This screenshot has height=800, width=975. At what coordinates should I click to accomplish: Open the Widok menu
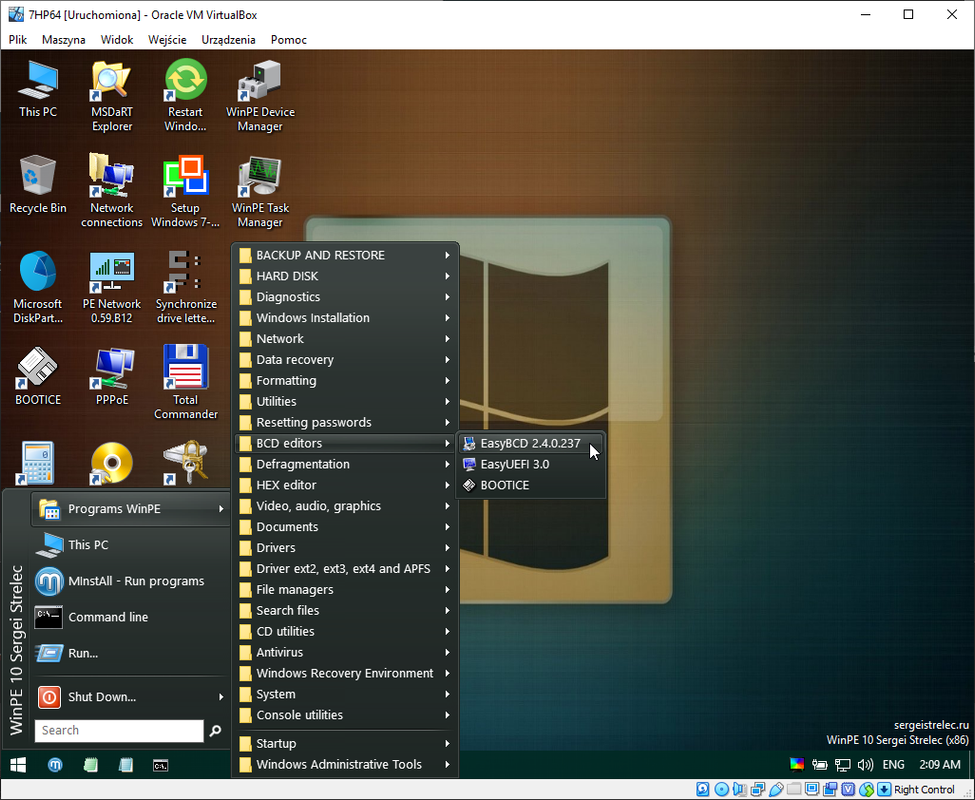tap(117, 39)
